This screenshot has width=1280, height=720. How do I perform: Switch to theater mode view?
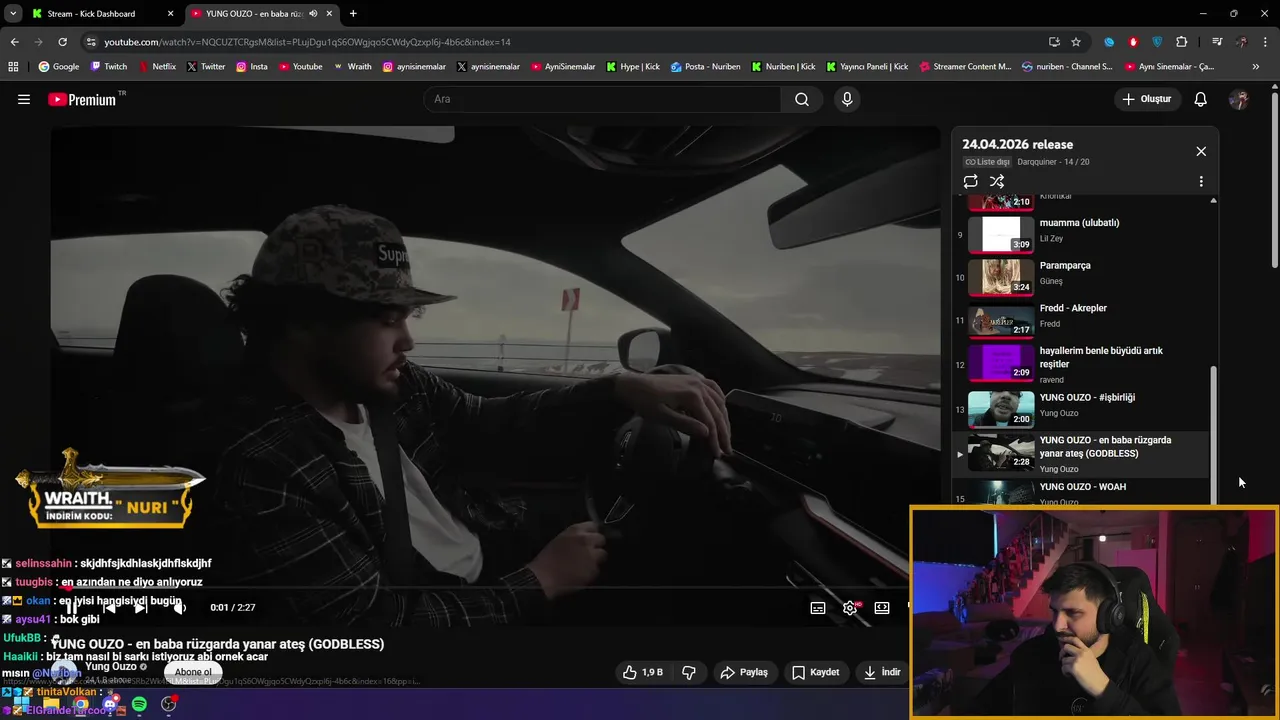882,608
